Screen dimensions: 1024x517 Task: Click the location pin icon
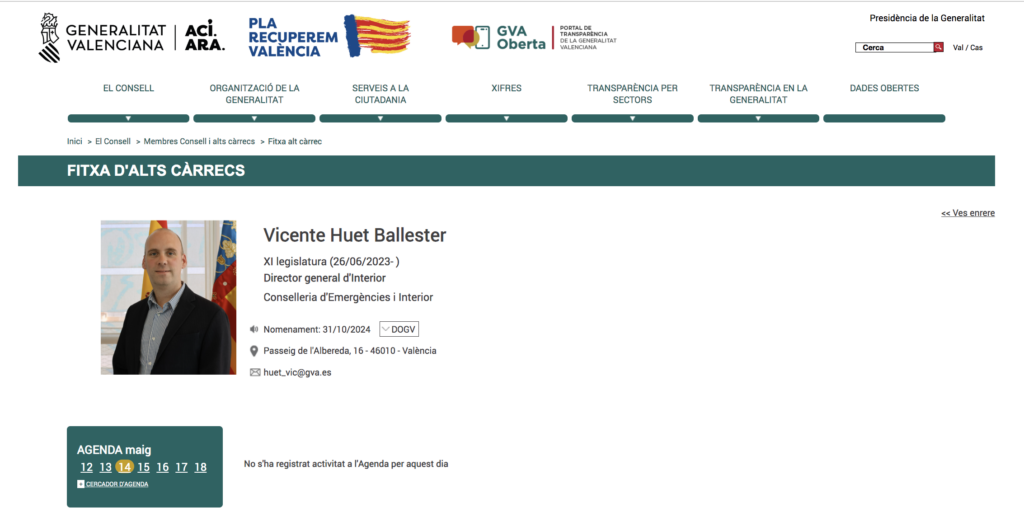pos(254,351)
